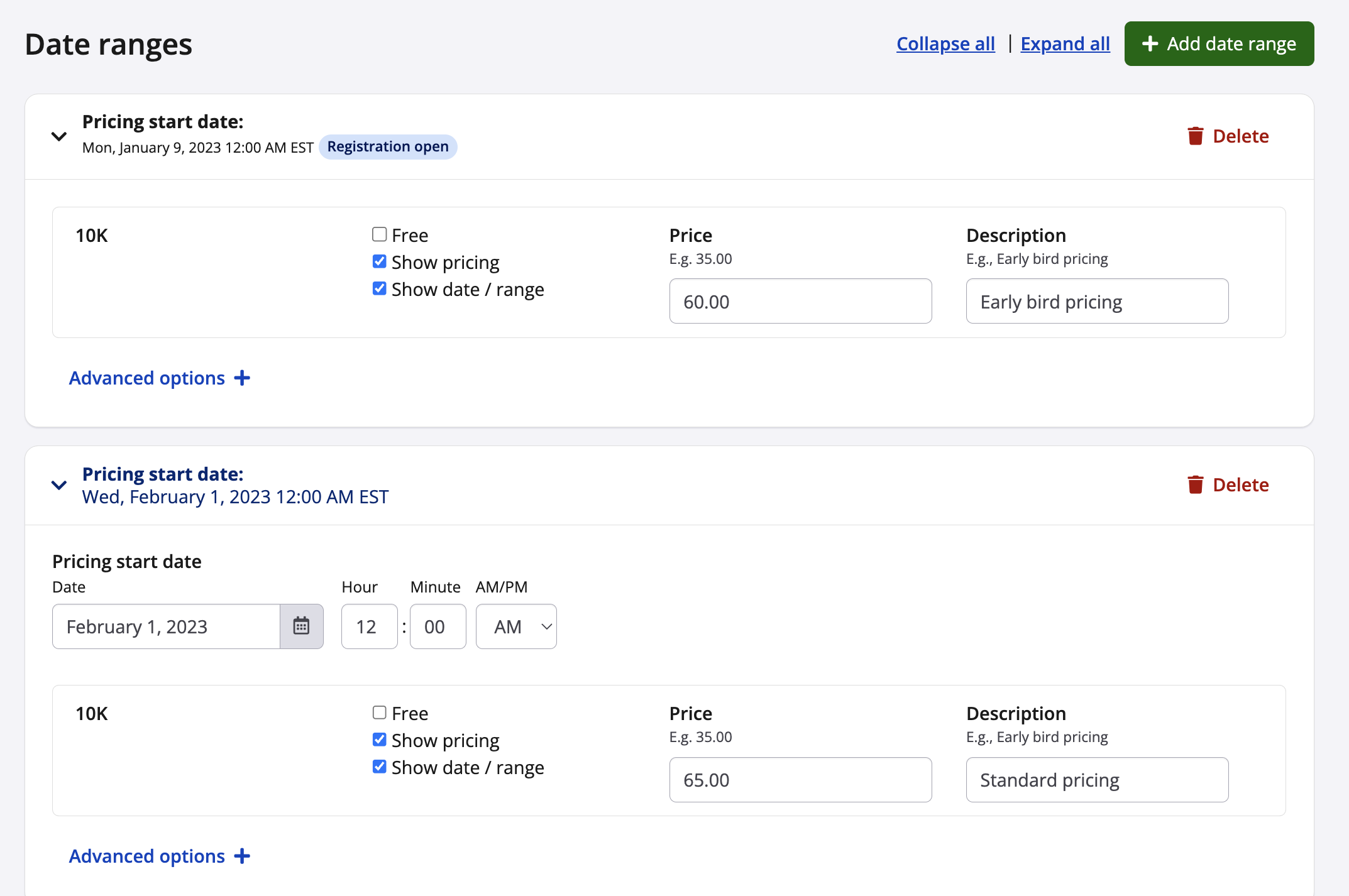
Task: Click plus icon beside first Advanced options
Action: coord(242,378)
